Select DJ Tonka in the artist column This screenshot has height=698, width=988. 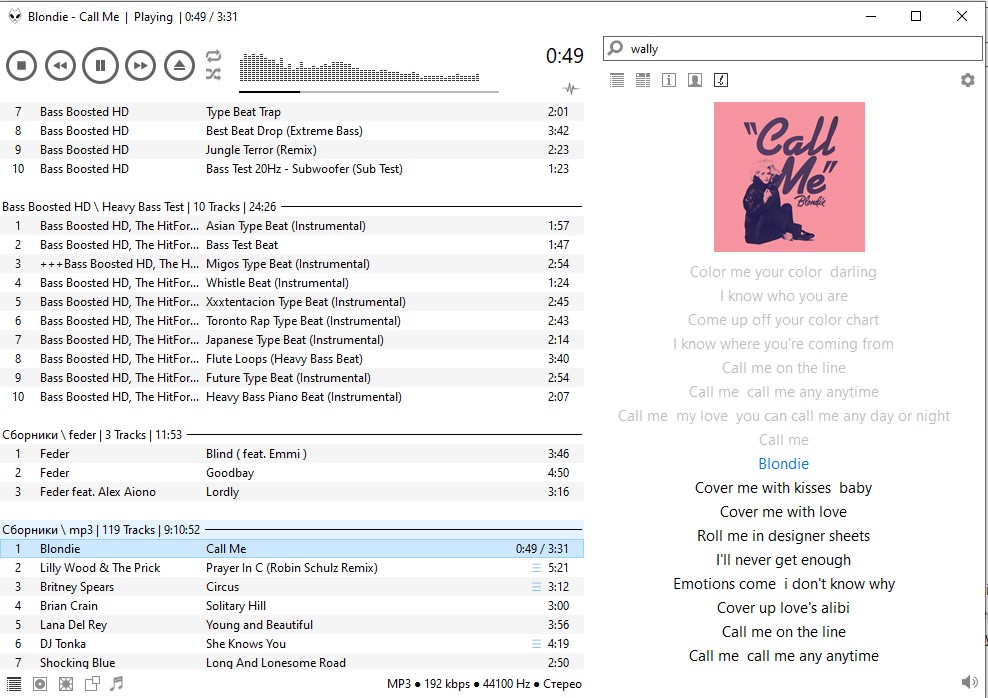pos(62,644)
